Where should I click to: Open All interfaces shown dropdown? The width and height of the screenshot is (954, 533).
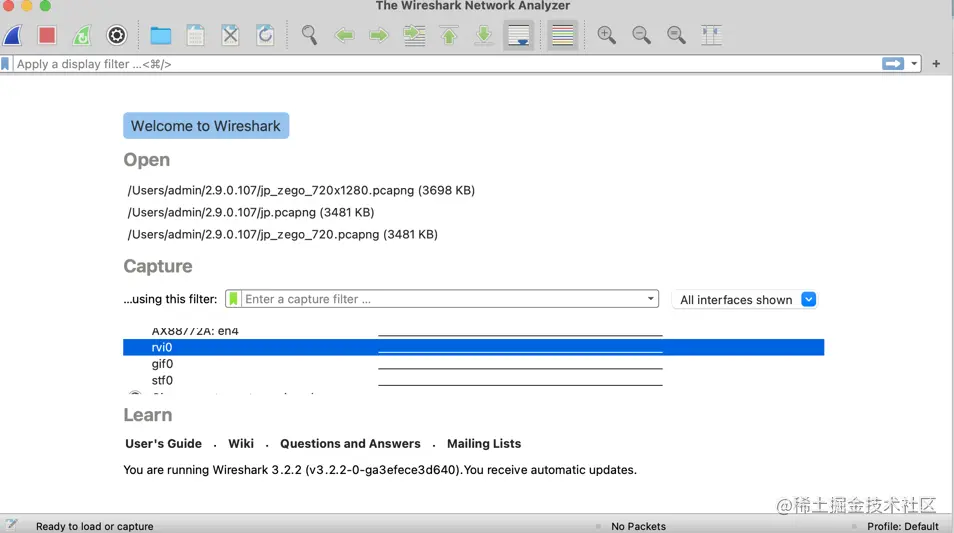pos(745,299)
